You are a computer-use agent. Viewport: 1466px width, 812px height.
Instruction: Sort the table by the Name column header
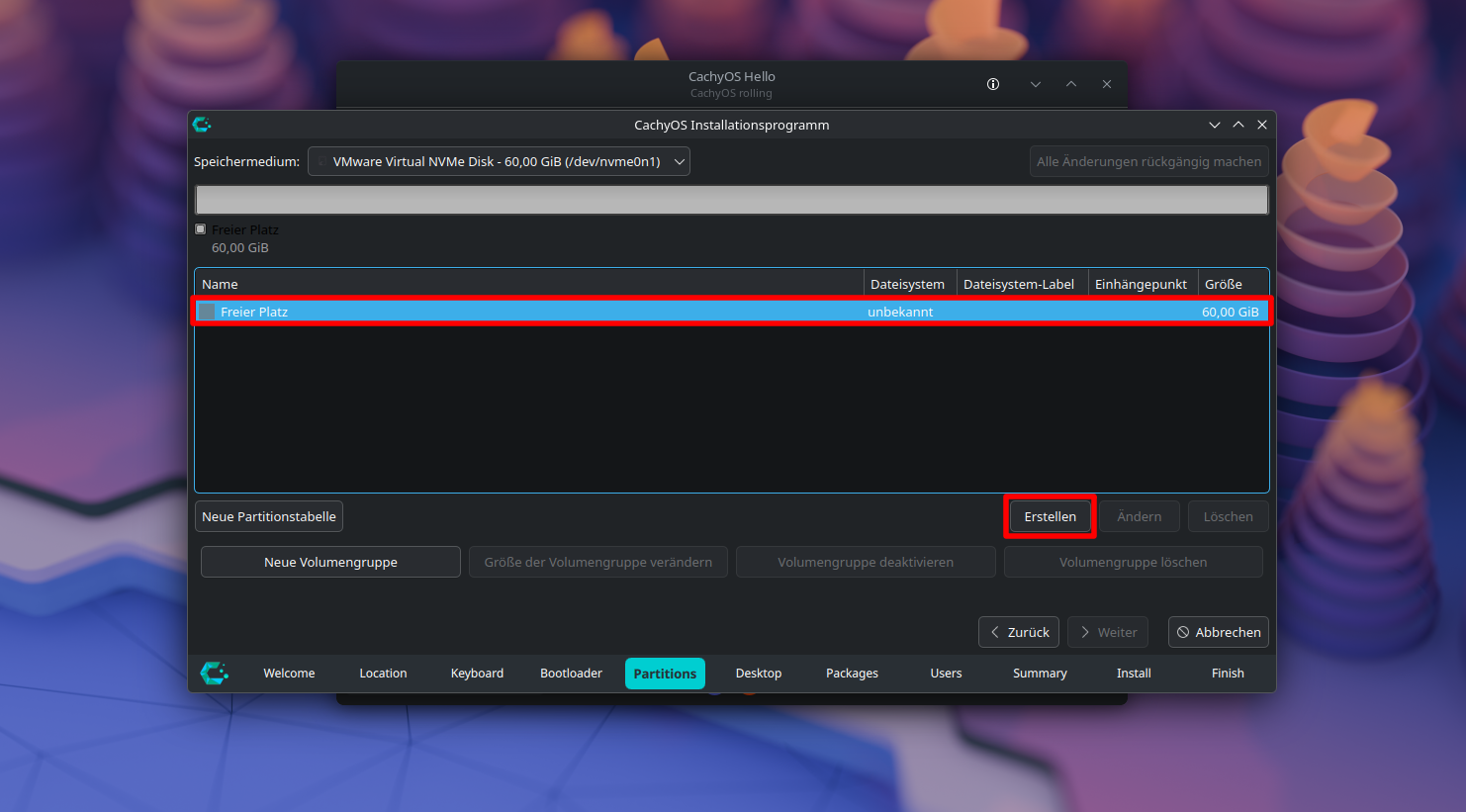pyautogui.click(x=529, y=284)
